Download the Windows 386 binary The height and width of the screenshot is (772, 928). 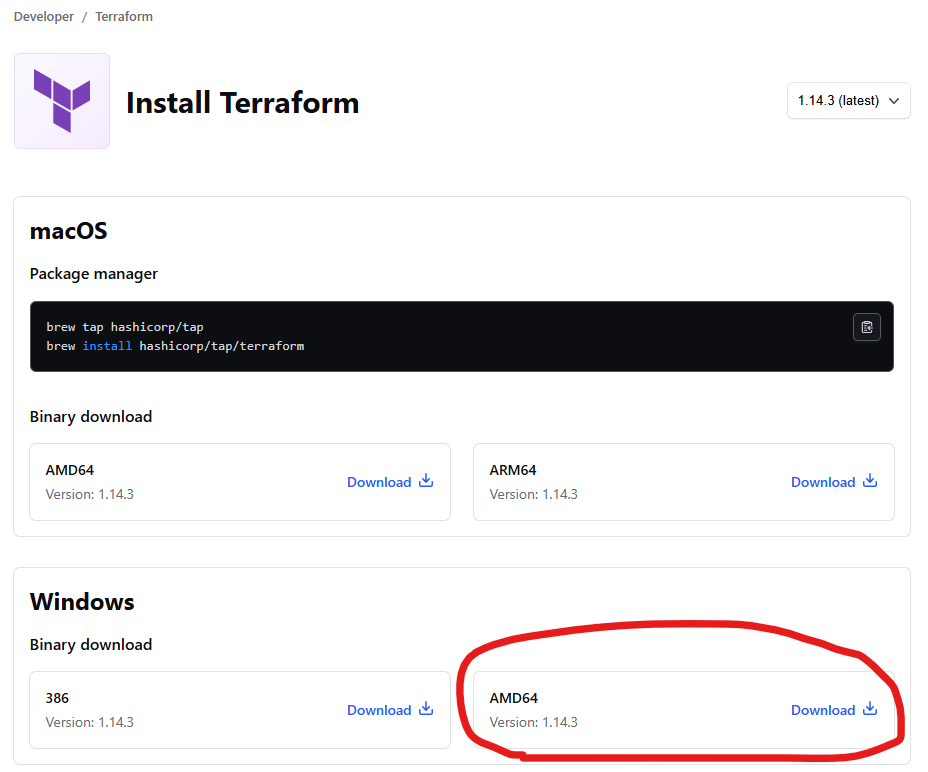pyautogui.click(x=389, y=710)
